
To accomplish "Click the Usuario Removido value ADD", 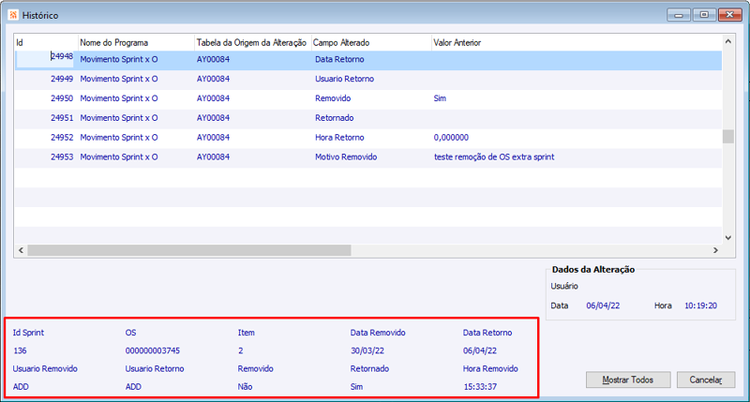I will (x=21, y=387).
